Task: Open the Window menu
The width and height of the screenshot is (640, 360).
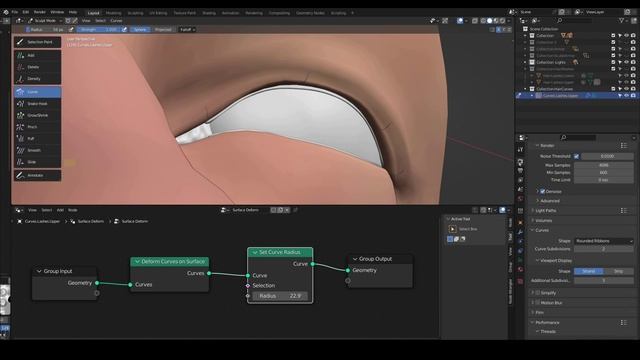Action: (x=57, y=12)
